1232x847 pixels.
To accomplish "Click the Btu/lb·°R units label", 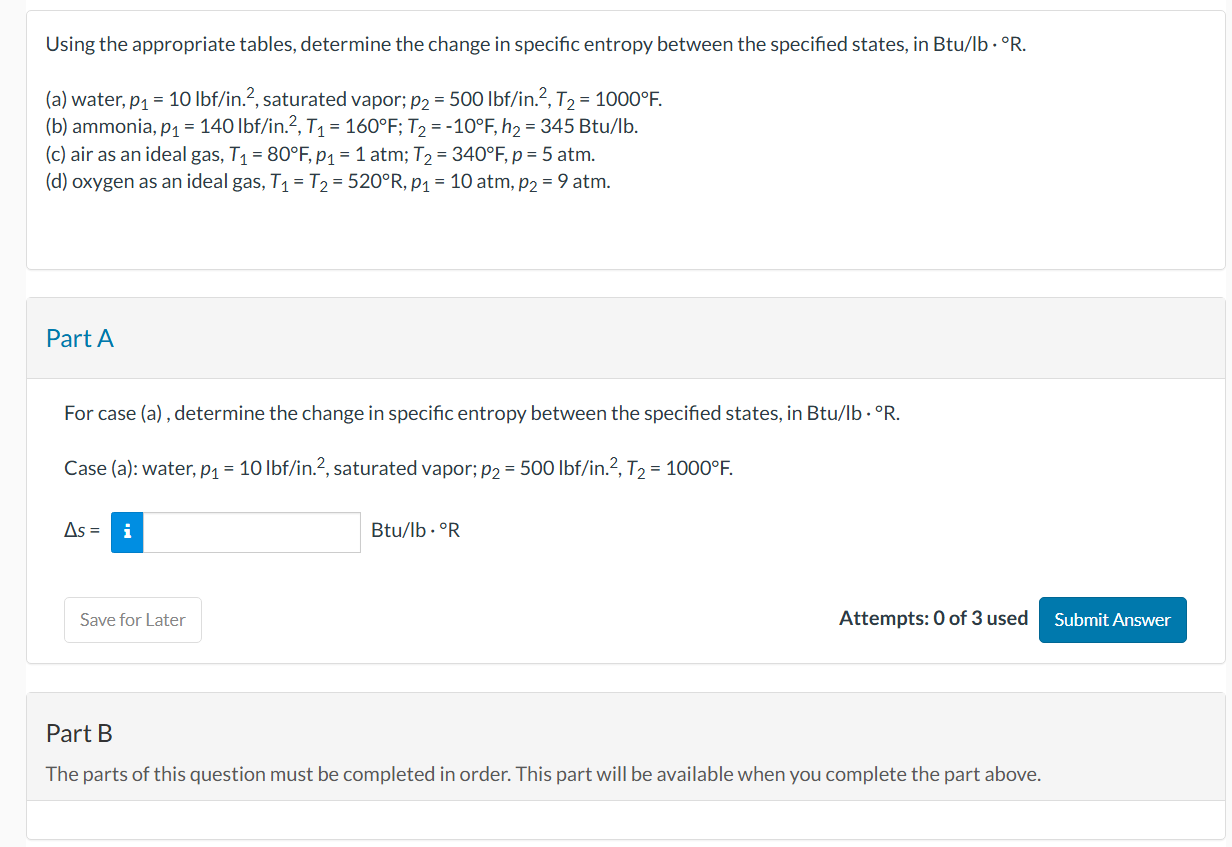I will click(x=415, y=530).
